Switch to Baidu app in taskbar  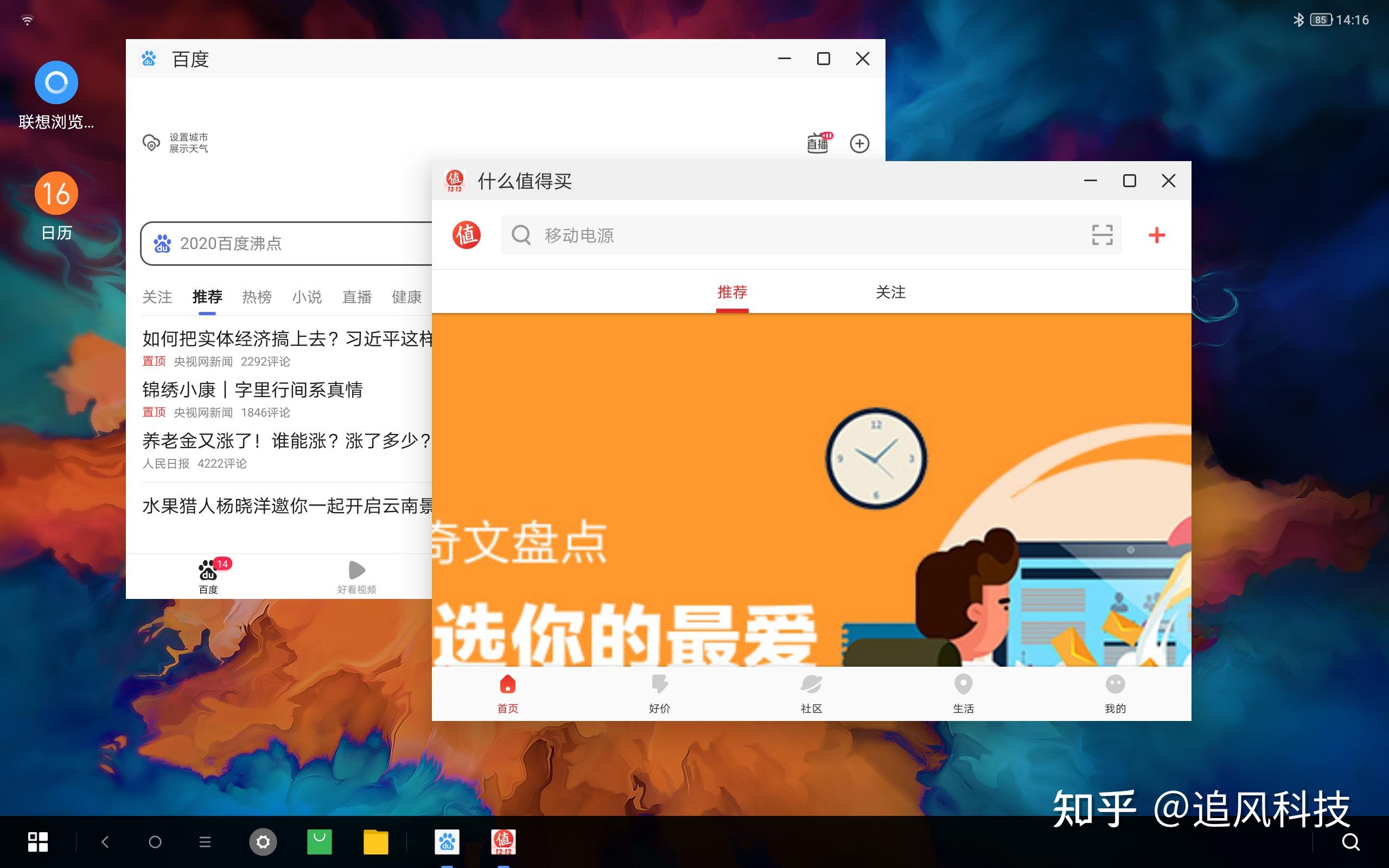447,842
